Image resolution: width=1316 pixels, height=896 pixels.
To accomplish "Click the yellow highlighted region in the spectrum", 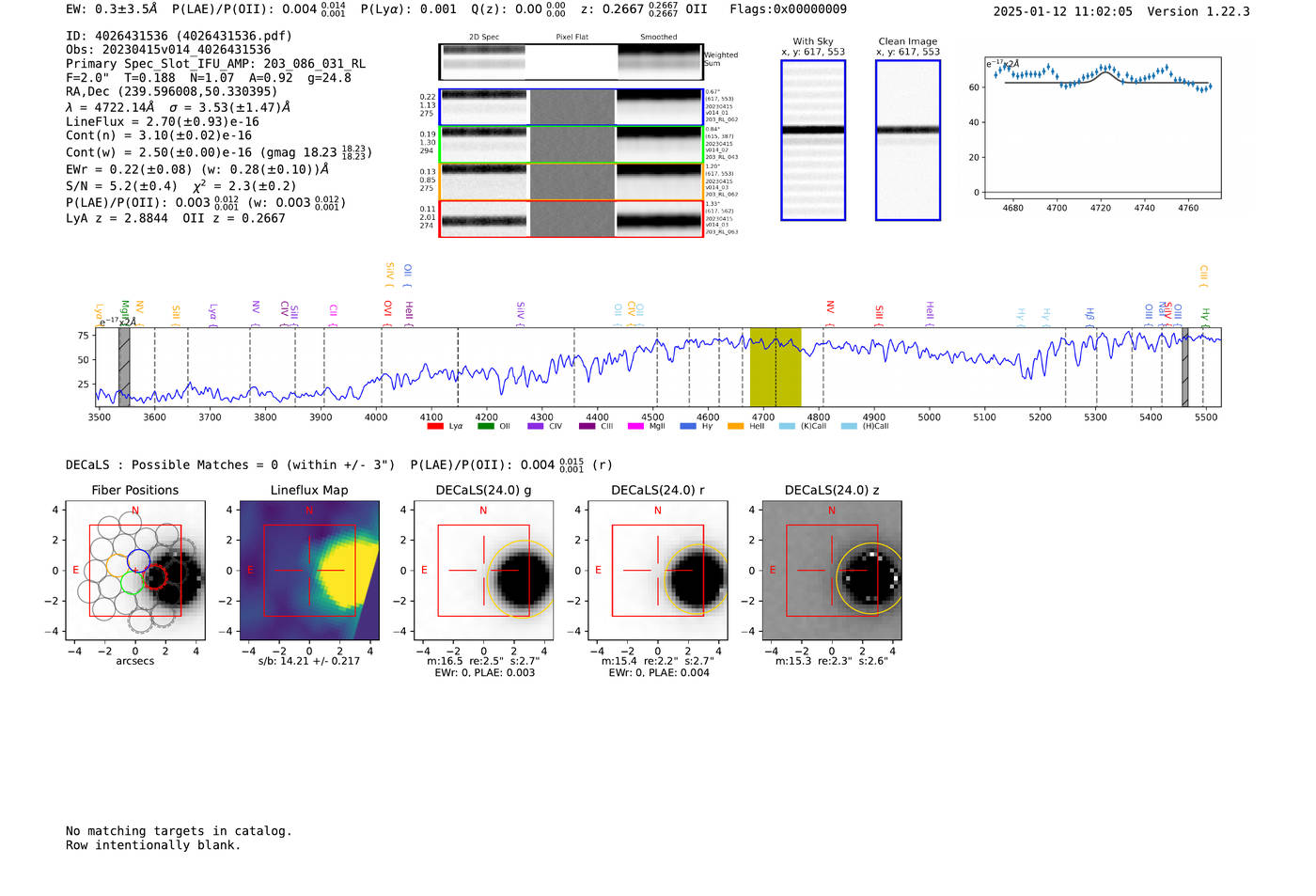I will 775,367.
